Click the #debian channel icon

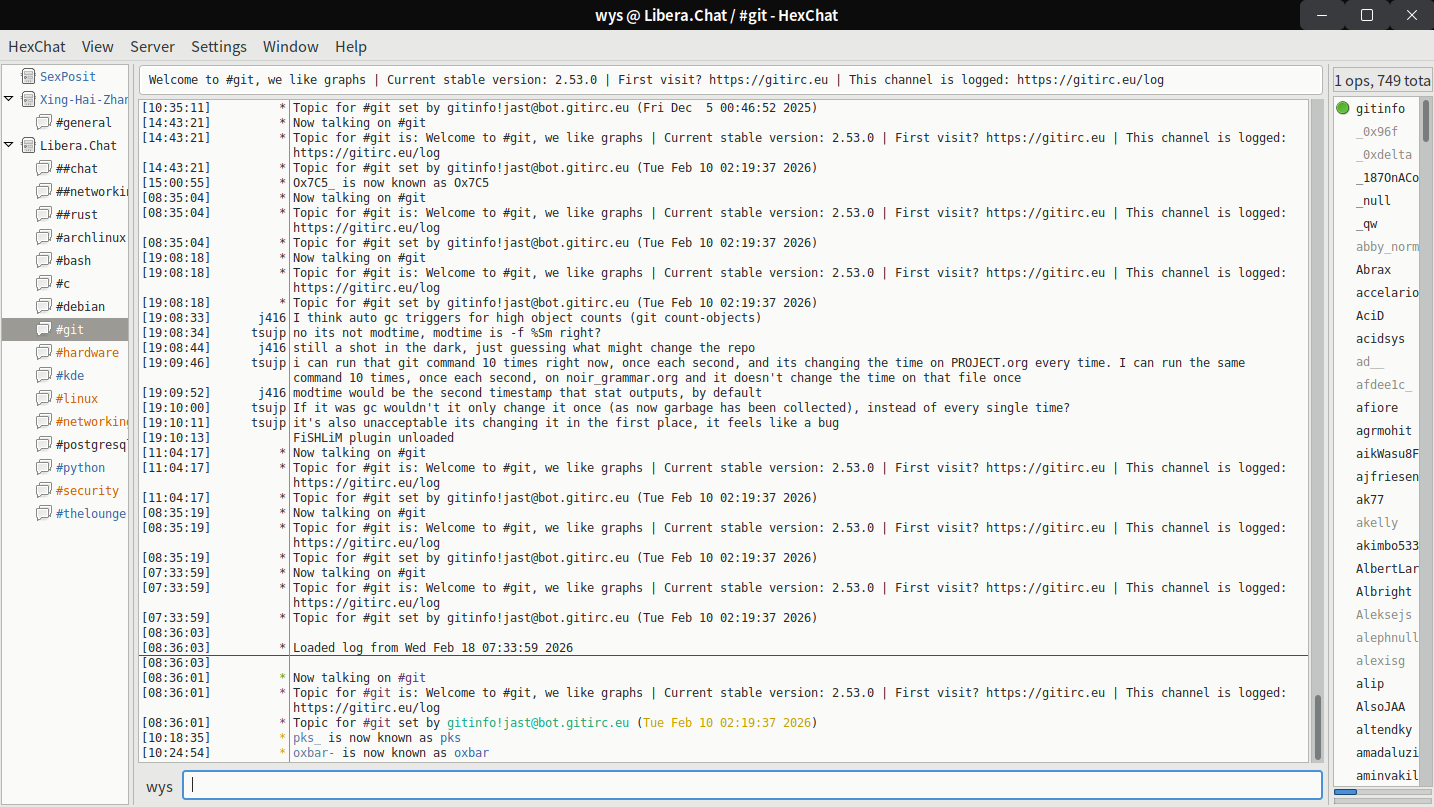click(43, 307)
